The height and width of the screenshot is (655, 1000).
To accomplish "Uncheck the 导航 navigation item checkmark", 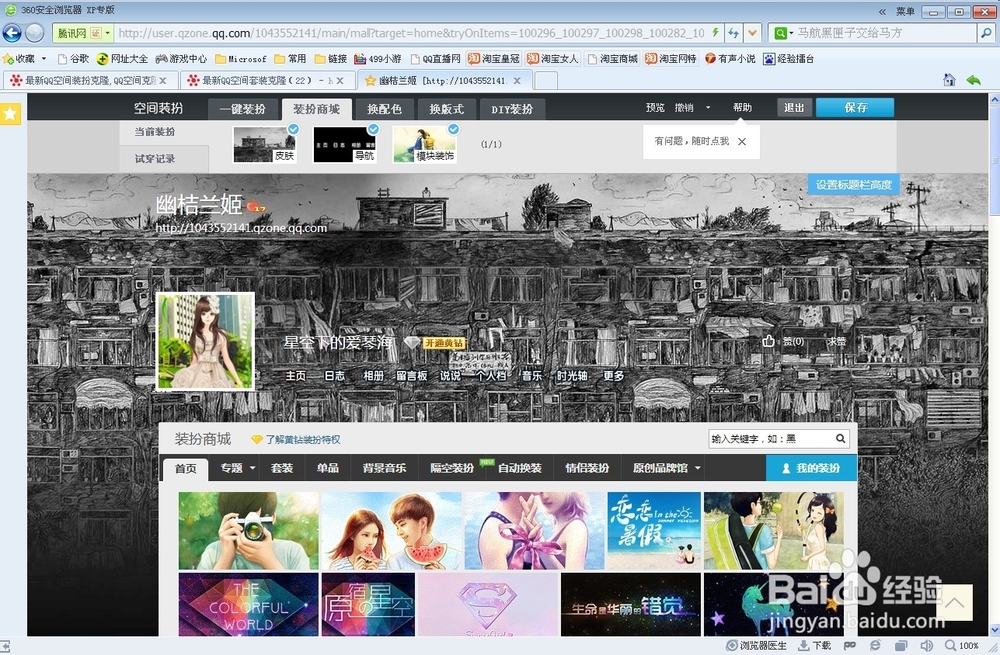I will tap(373, 129).
